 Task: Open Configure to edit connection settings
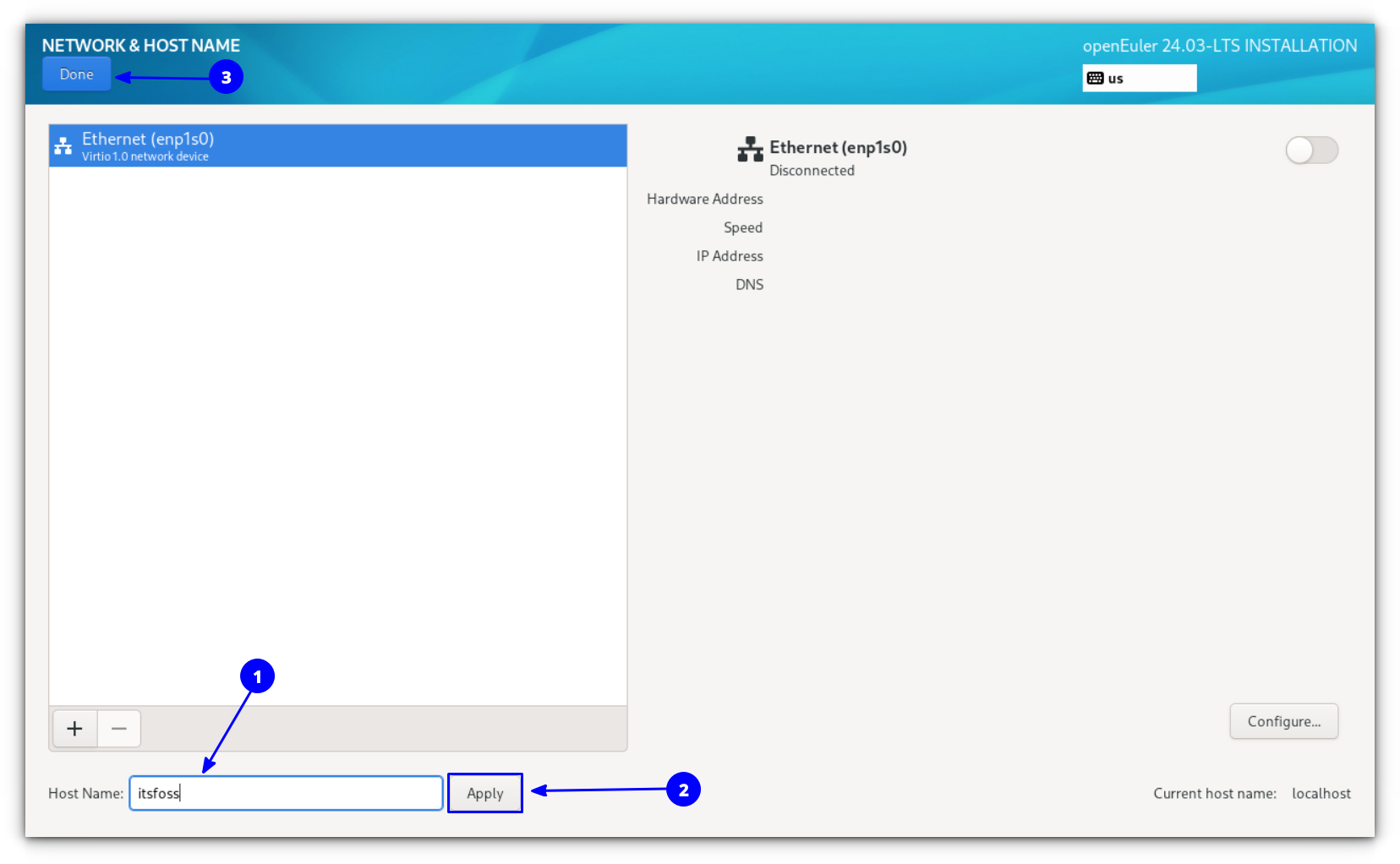tap(1283, 721)
